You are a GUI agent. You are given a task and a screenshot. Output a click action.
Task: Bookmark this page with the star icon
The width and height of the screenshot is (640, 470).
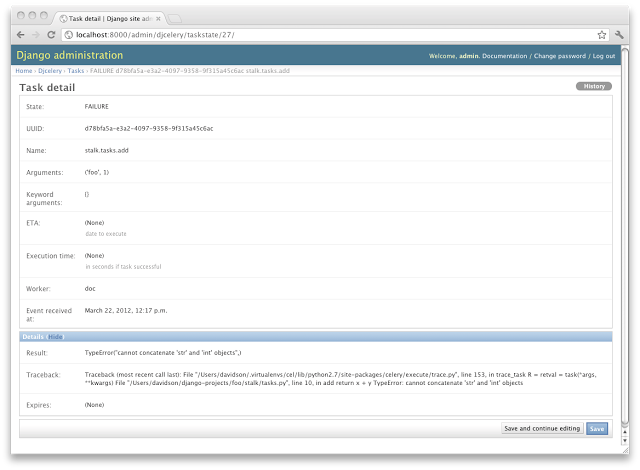(x=601, y=34)
